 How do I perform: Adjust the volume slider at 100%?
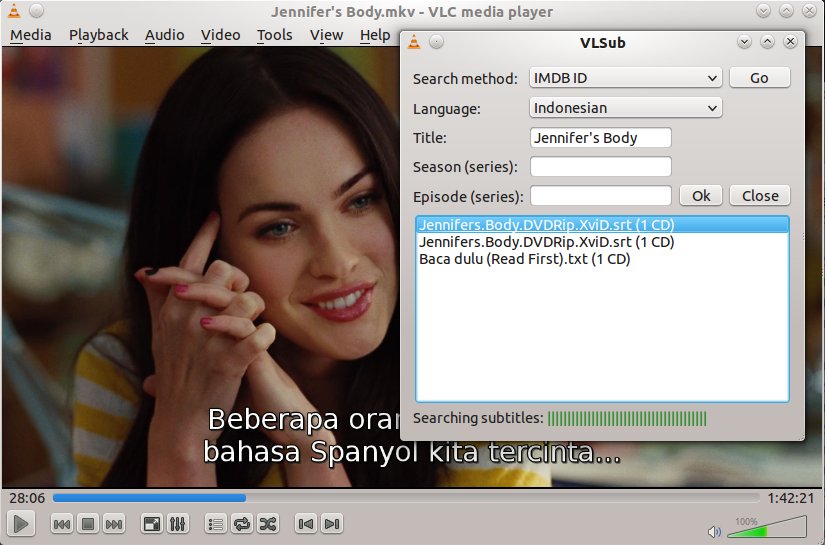pos(767,527)
